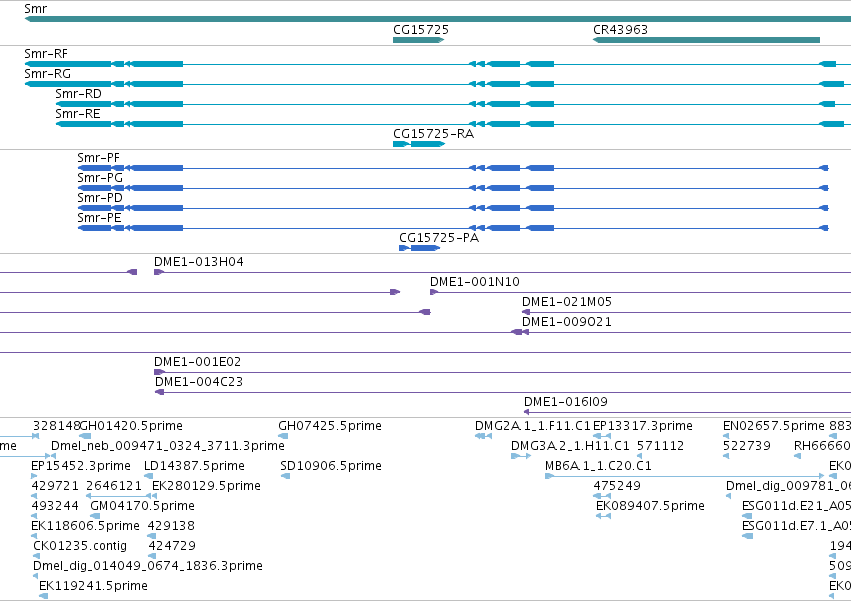Select the Smr-PG protein label
This screenshot has height=601, width=851.
[x=100, y=178]
